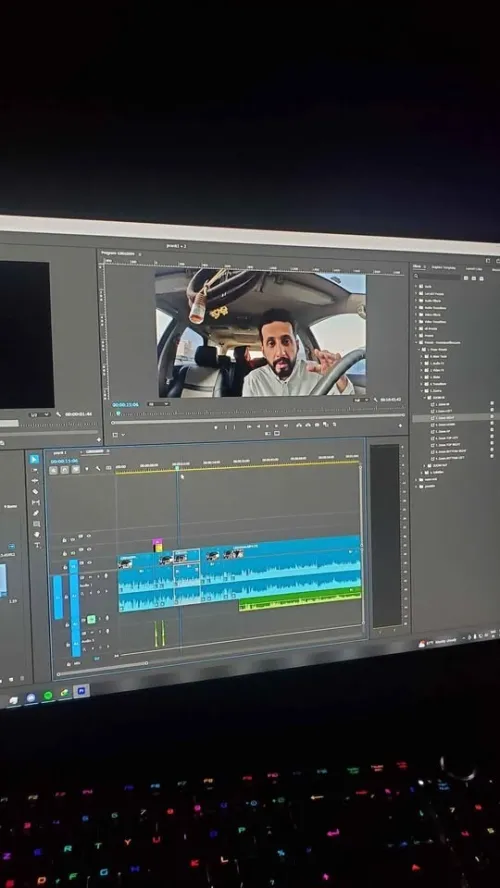The height and width of the screenshot is (888, 500).
Task: Toggle the V1 track eye output
Action: coord(89,562)
